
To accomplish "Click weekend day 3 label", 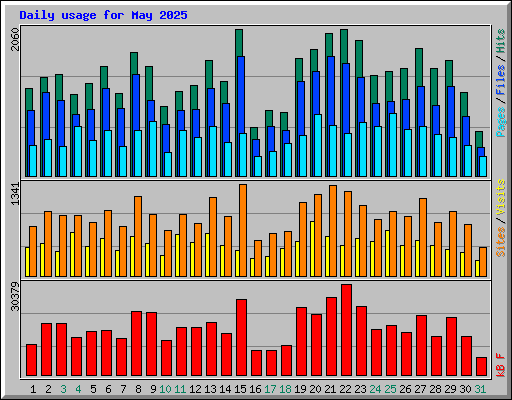I will pos(63,389).
